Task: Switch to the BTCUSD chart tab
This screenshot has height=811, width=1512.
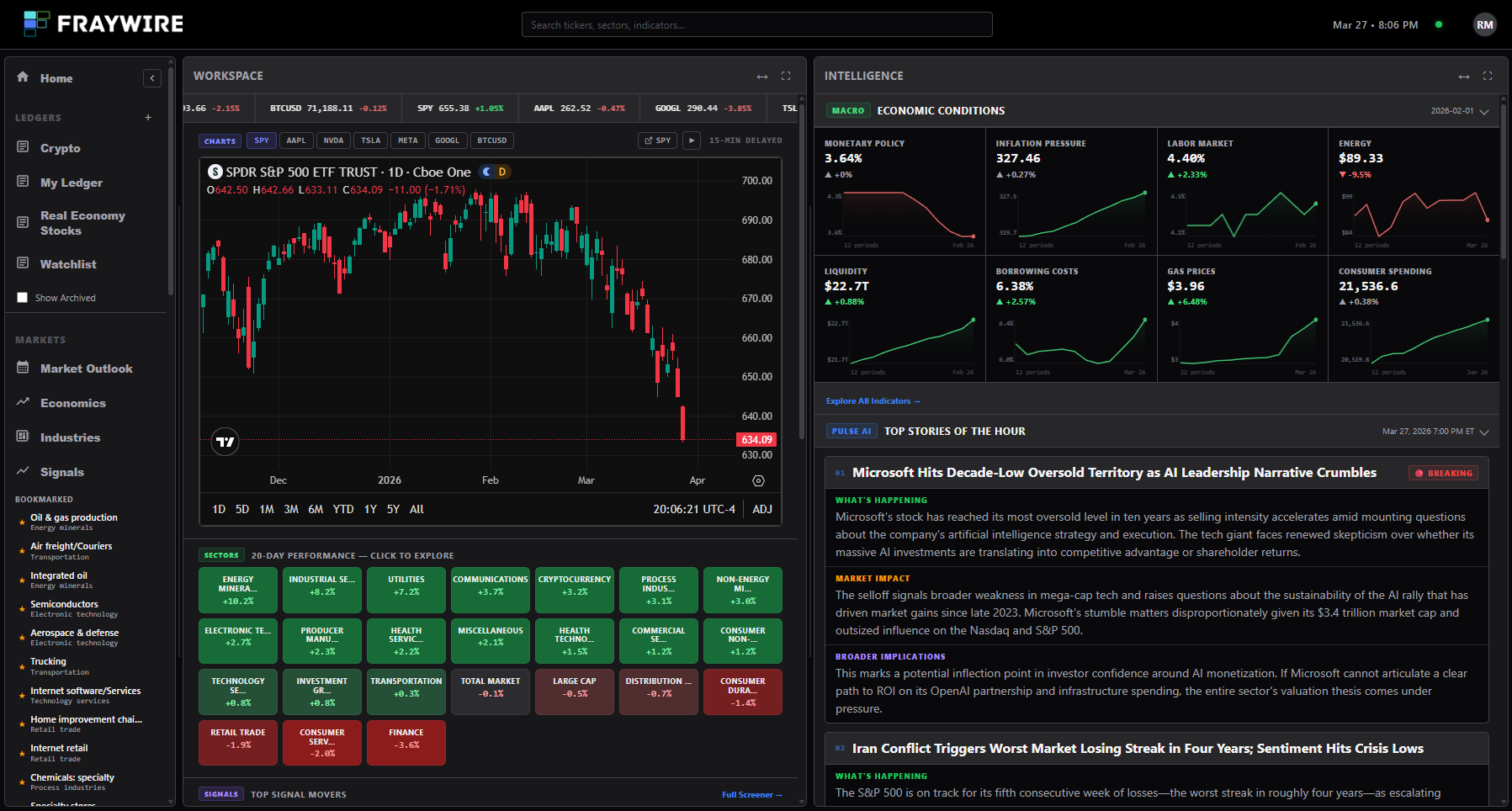Action: coord(492,140)
